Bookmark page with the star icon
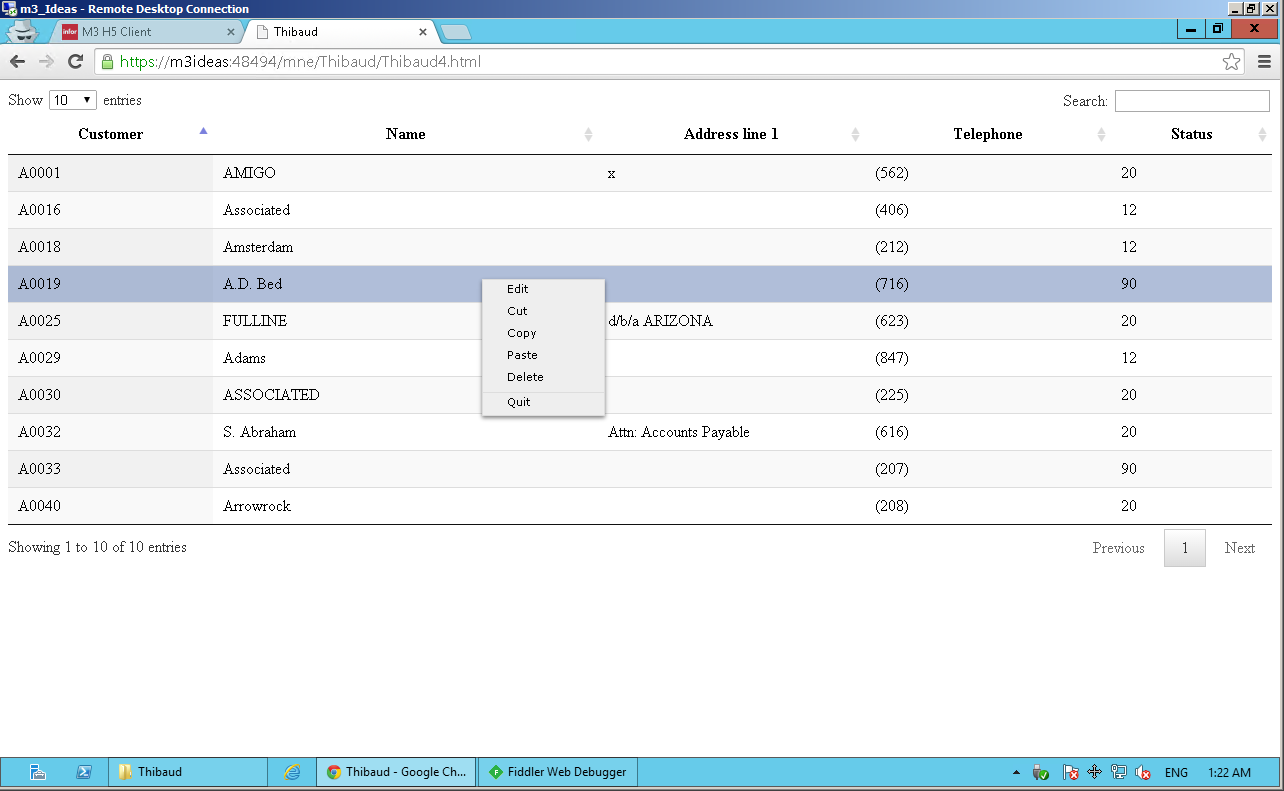The width and height of the screenshot is (1284, 791). pos(1231,62)
